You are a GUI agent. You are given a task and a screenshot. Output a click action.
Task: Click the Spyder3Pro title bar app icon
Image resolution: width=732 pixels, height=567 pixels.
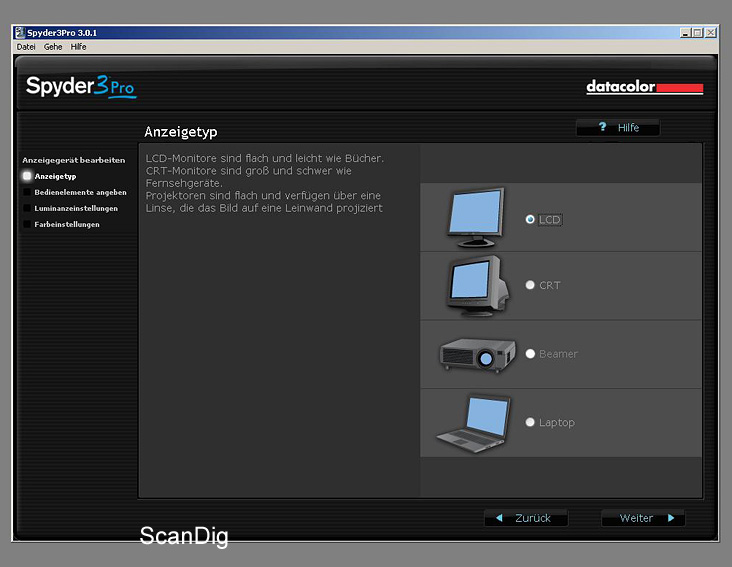point(20,33)
